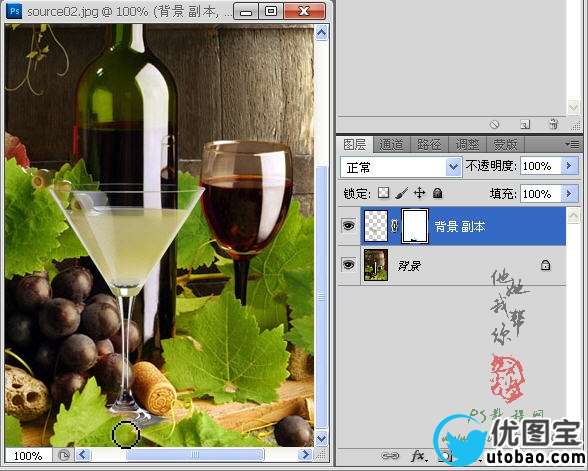Open the Layers panel flyout menu icon
This screenshot has width=588, height=471.
(x=572, y=144)
